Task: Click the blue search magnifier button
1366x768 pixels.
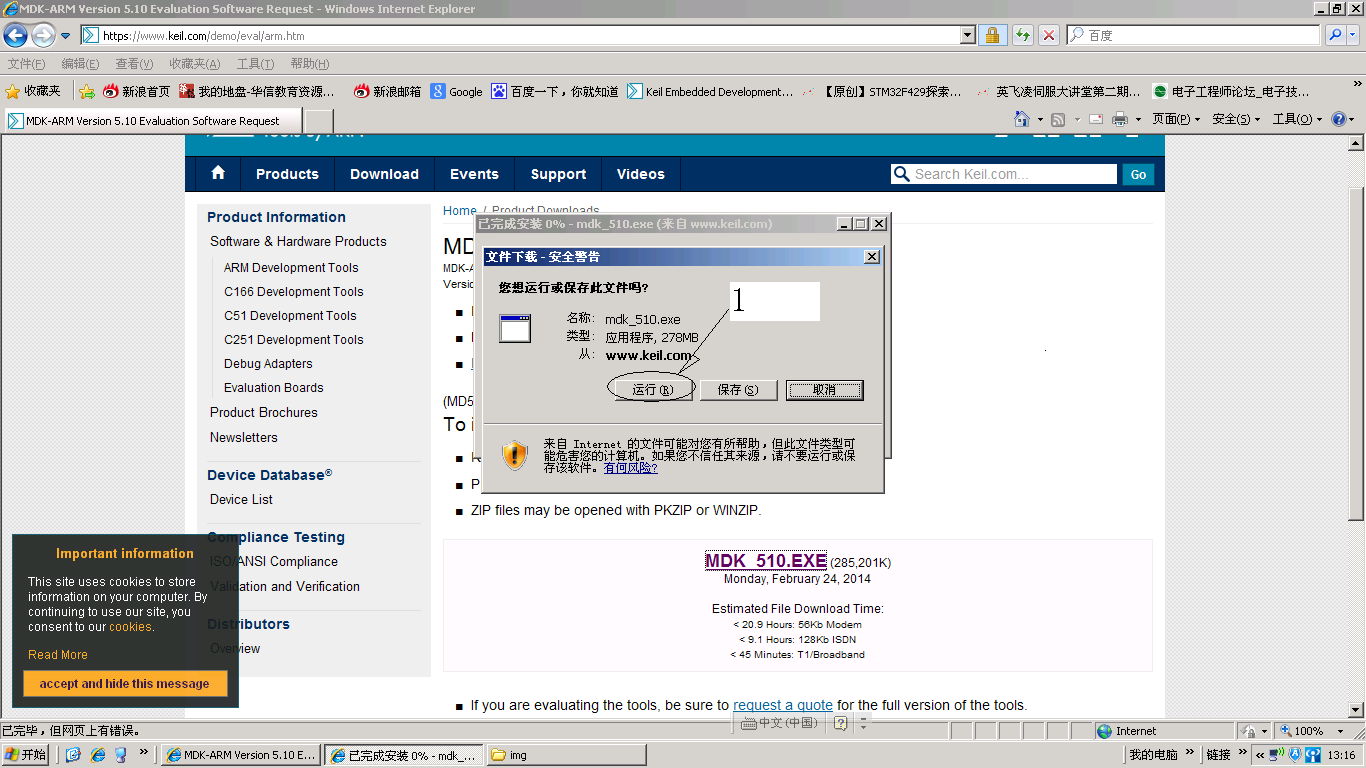Action: pos(1335,35)
